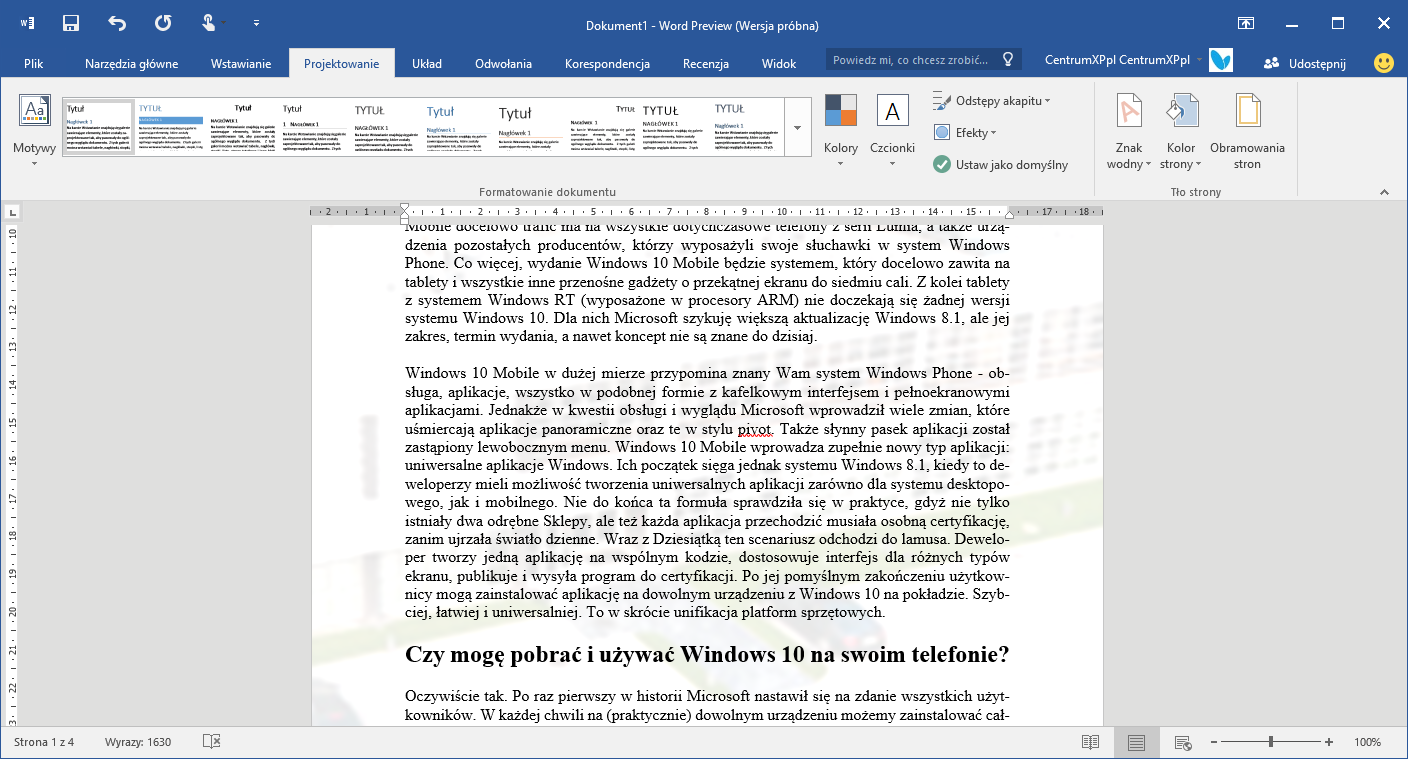The width and height of the screenshot is (1408, 759).
Task: Click the misspelled word 'pivot'
Action: tap(755, 429)
